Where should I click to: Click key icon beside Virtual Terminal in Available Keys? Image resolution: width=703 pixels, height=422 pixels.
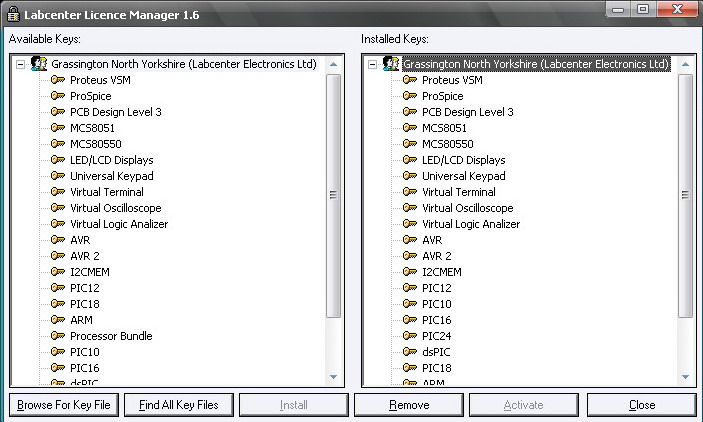58,192
